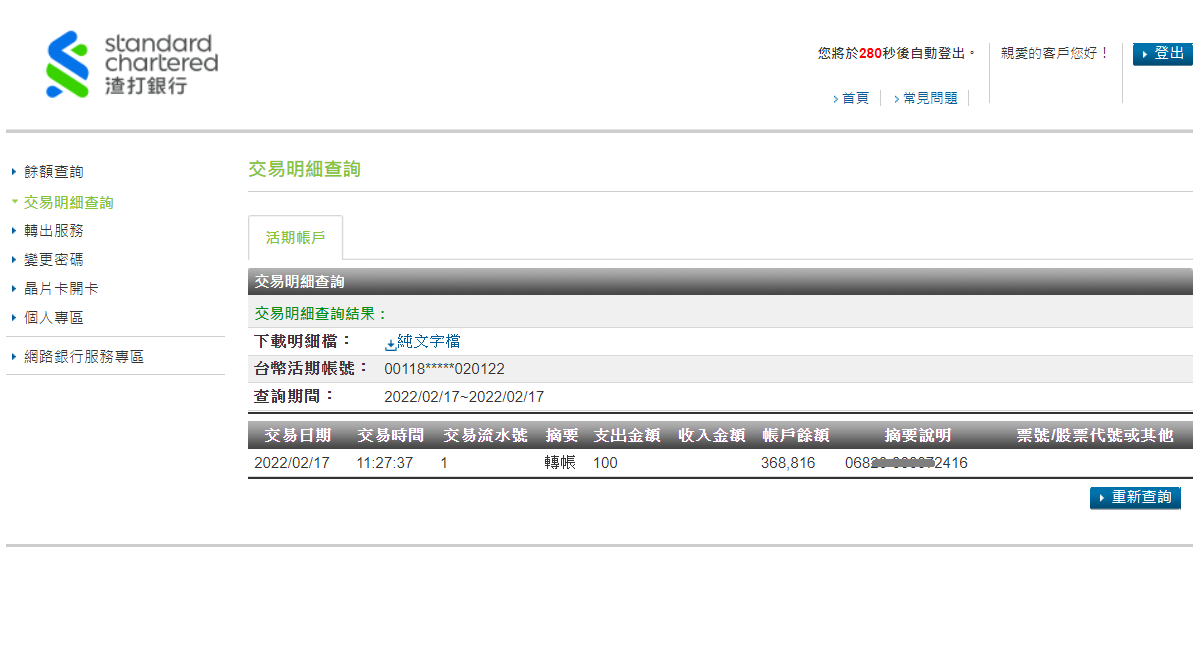Open 轉出服務 sidebar item
Viewport: 1198px width, 651px height.
pos(53,231)
